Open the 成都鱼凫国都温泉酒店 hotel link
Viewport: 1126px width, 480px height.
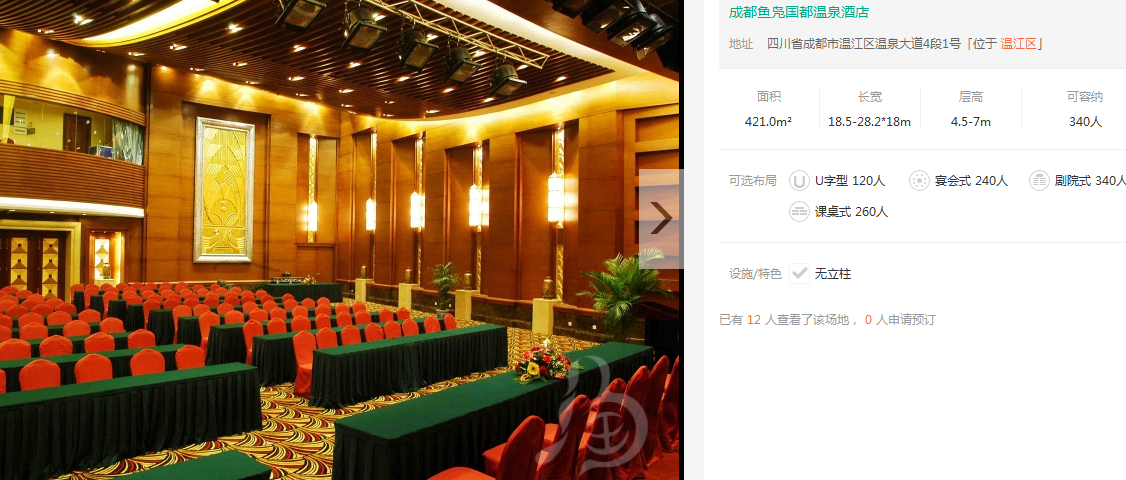(799, 12)
